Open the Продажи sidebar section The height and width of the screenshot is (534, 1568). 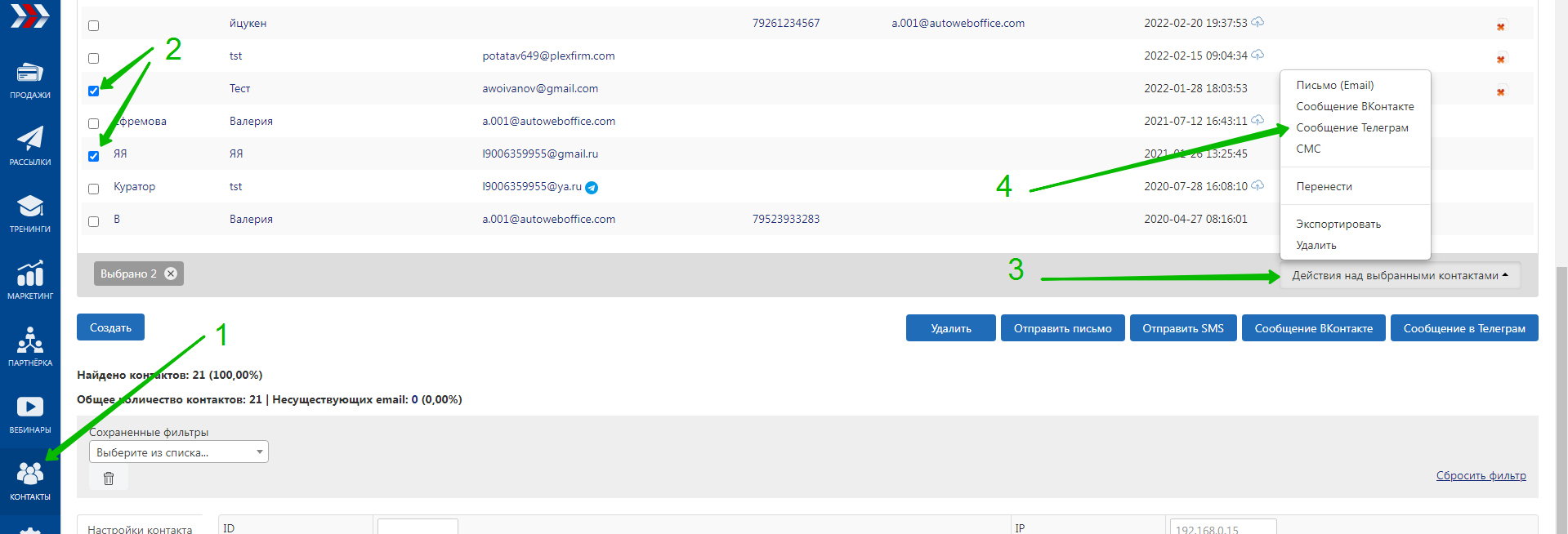tap(30, 80)
